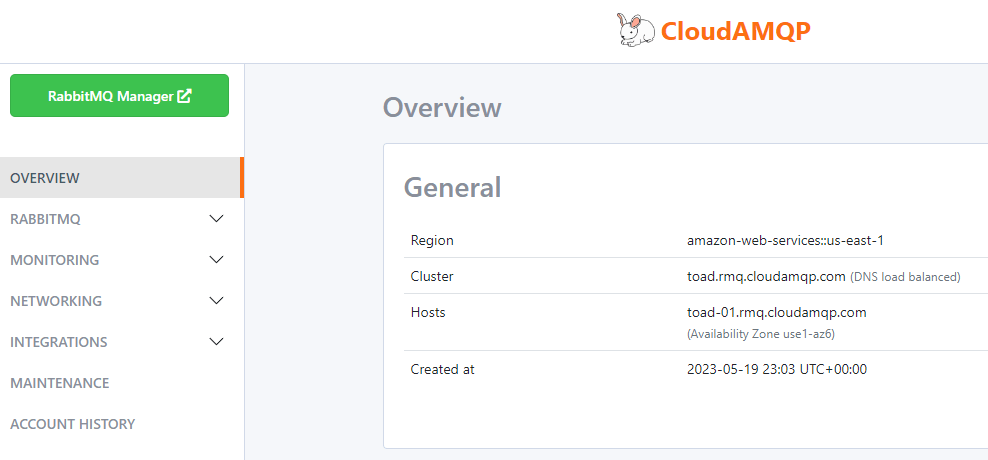The image size is (988, 460).
Task: Click the region value amazon-web-services::us-east-1
Action: pyautogui.click(x=785, y=240)
